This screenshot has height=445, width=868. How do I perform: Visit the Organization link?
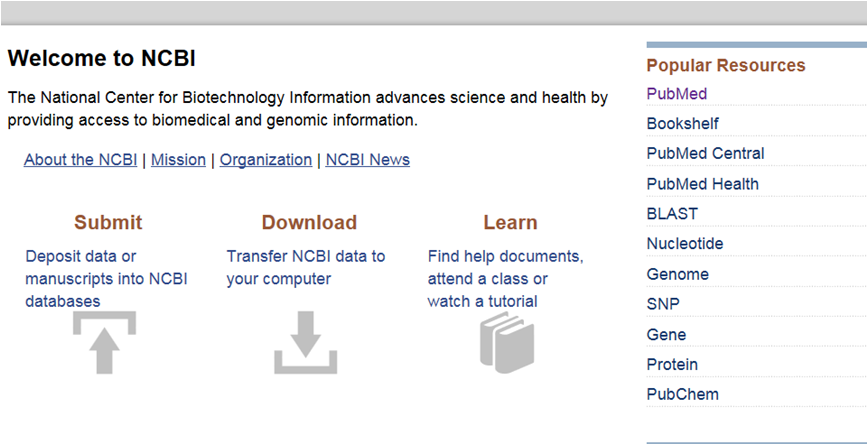(266, 160)
